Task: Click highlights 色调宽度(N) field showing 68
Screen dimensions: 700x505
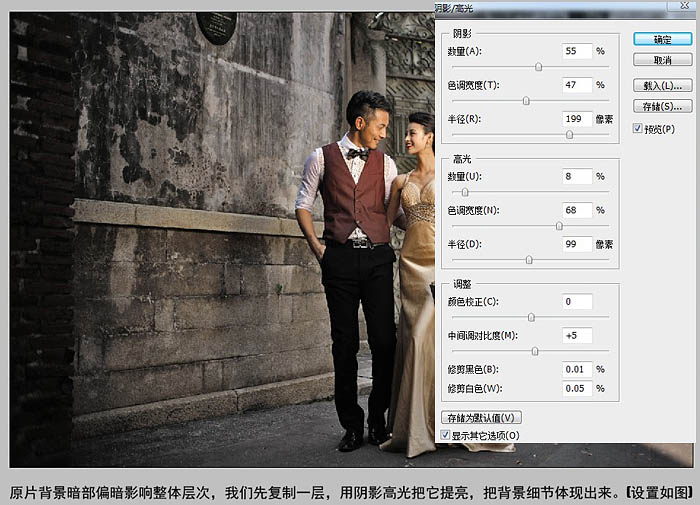Action: (x=577, y=210)
